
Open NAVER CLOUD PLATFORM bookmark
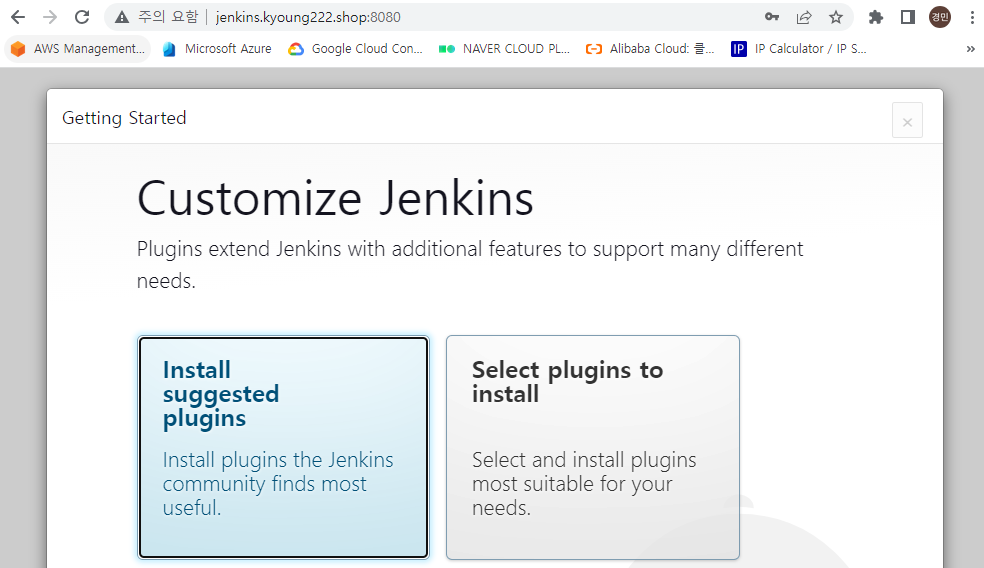504,49
